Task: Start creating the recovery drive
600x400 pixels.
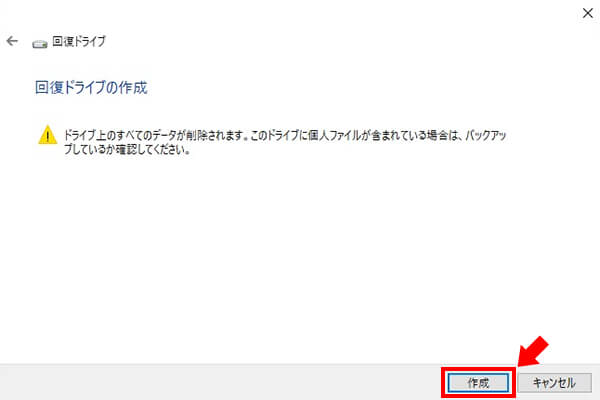Action: 478,382
